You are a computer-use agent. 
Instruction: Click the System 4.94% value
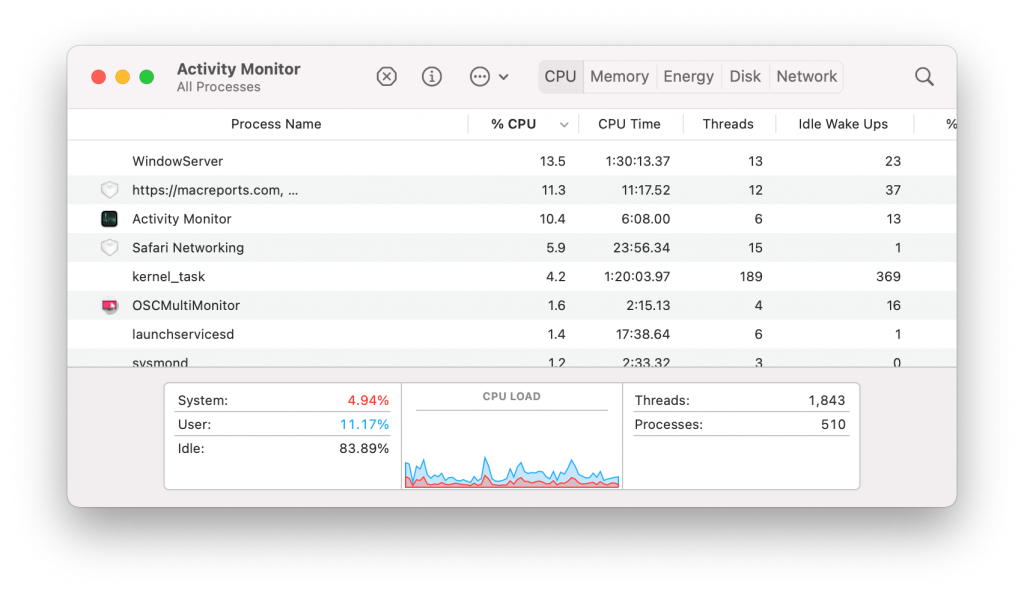(368, 400)
